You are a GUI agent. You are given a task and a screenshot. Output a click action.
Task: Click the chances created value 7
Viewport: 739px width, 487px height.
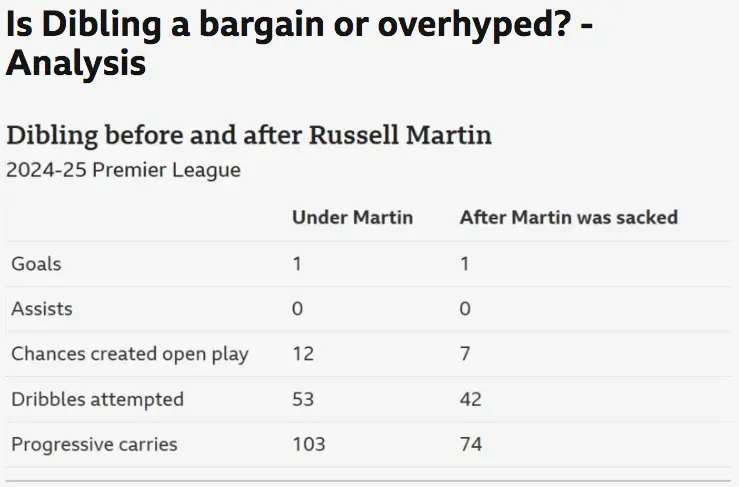(466, 354)
